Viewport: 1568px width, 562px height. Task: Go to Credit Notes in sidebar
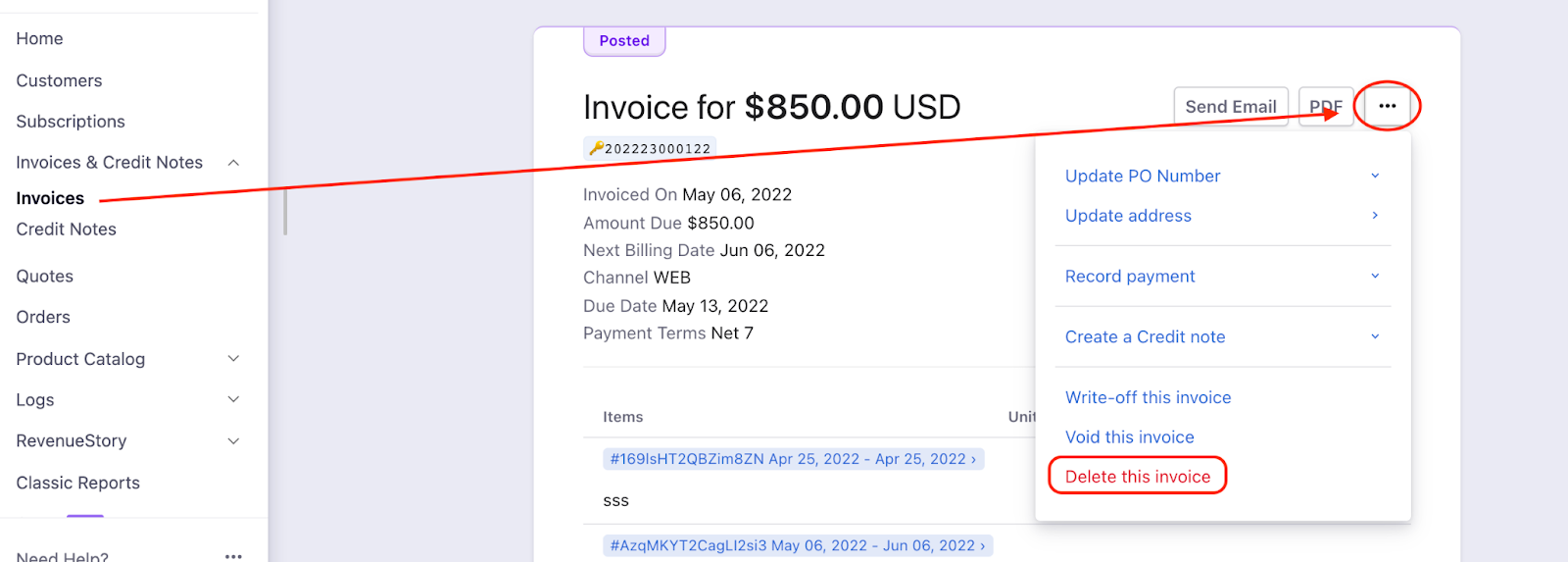coord(66,230)
